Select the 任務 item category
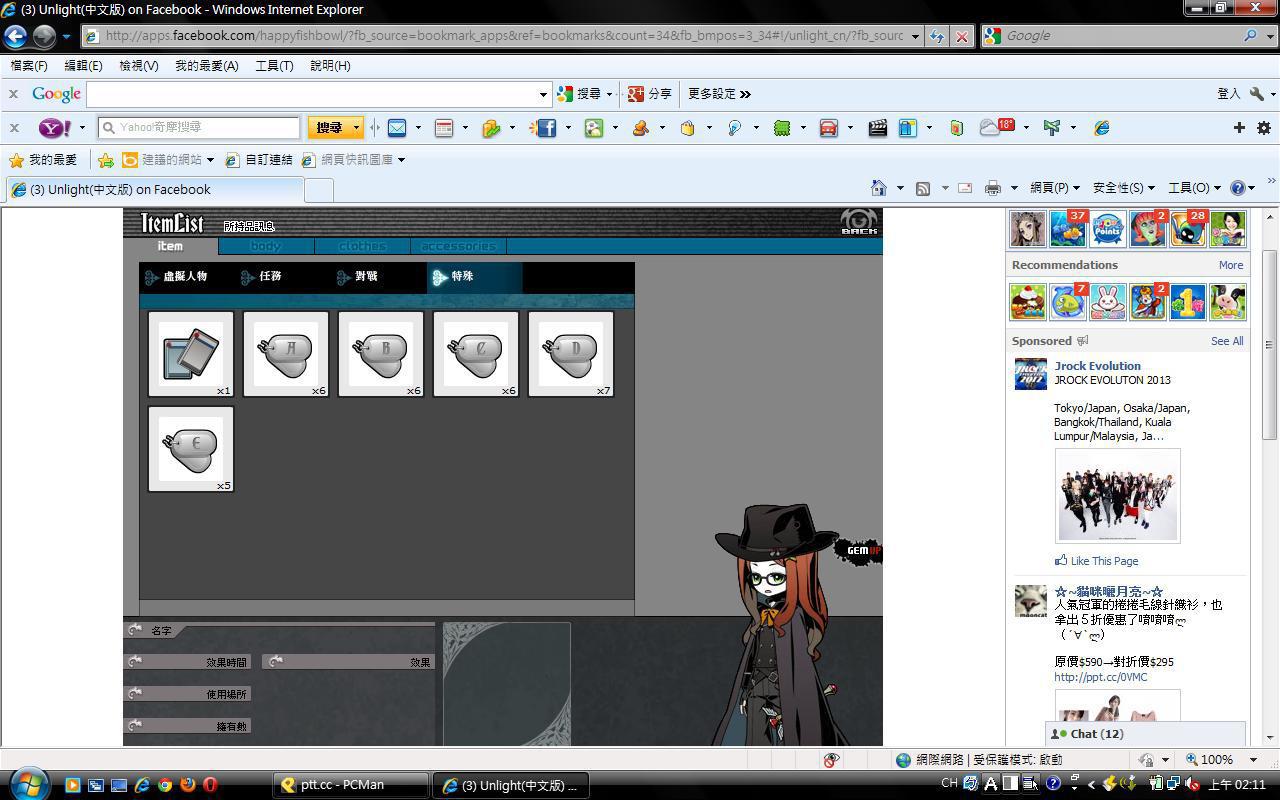 click(x=270, y=277)
